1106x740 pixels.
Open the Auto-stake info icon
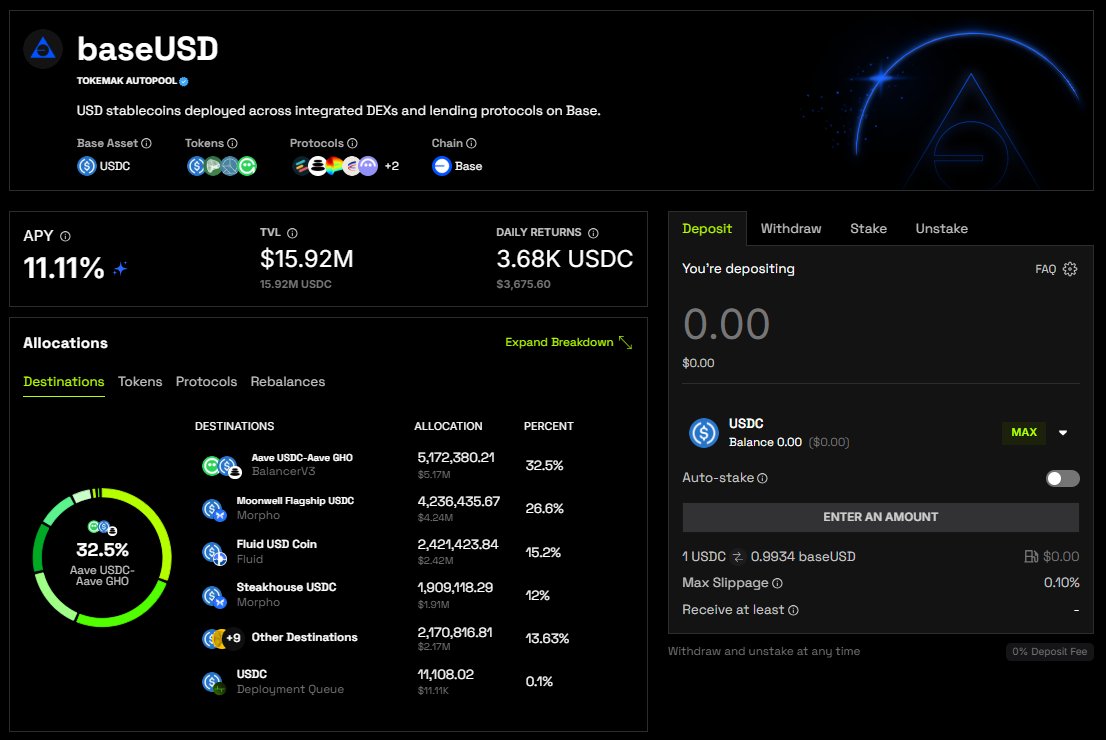(762, 478)
